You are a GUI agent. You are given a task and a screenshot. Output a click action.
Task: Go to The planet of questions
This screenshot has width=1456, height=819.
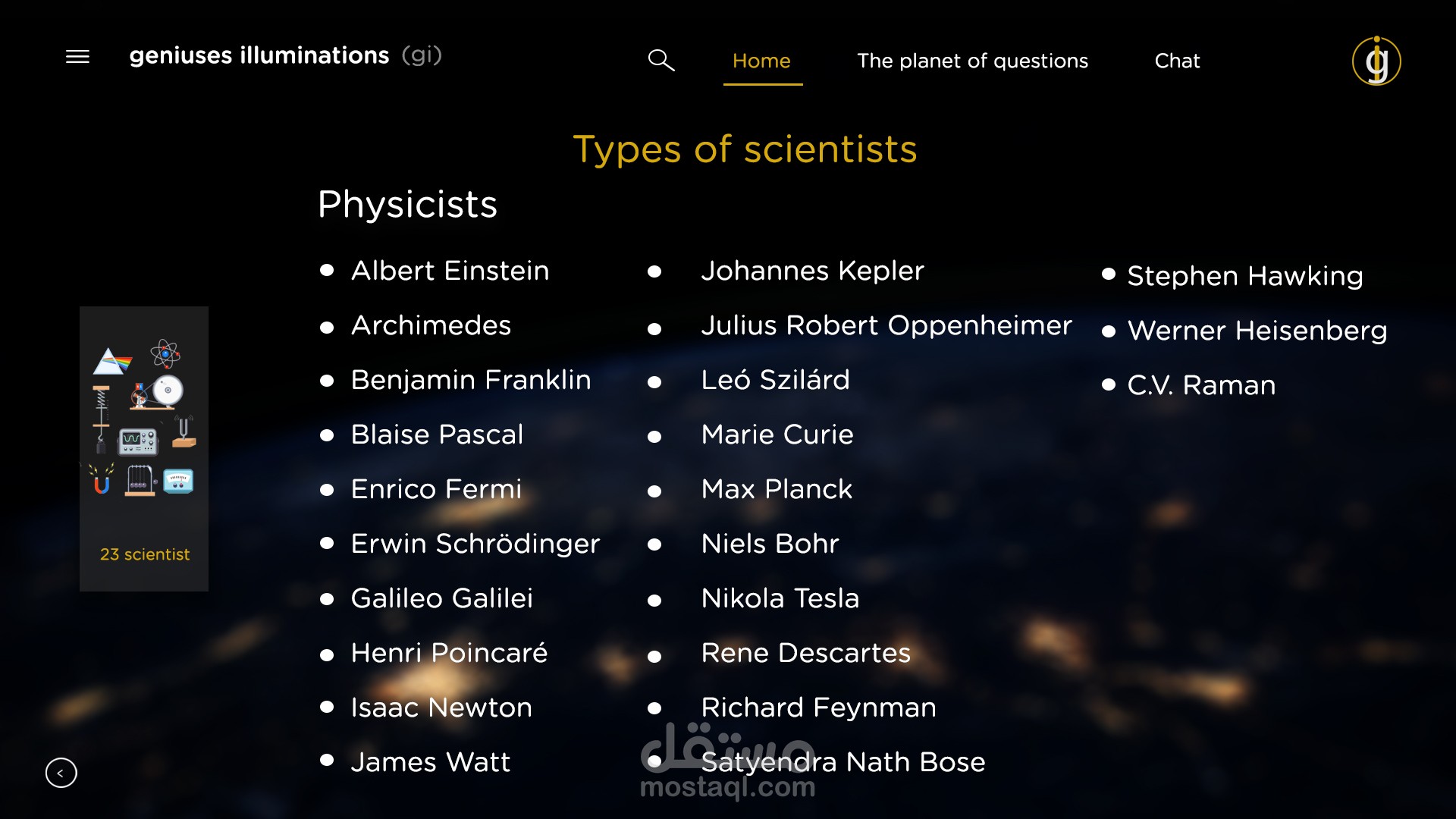click(972, 61)
